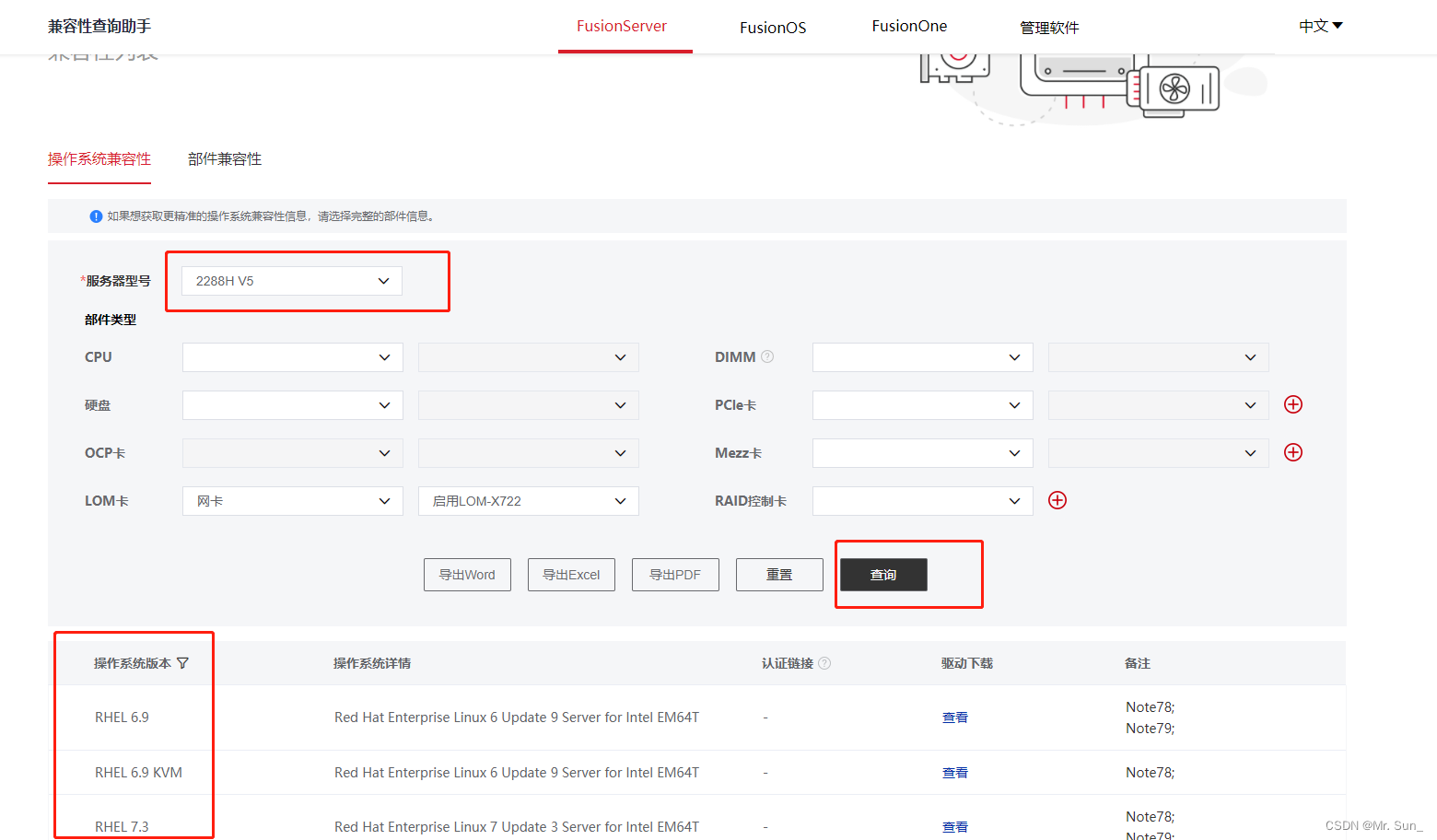Open the second PCIe卡 dropdown
The image size is (1437, 840).
pyautogui.click(x=1159, y=405)
